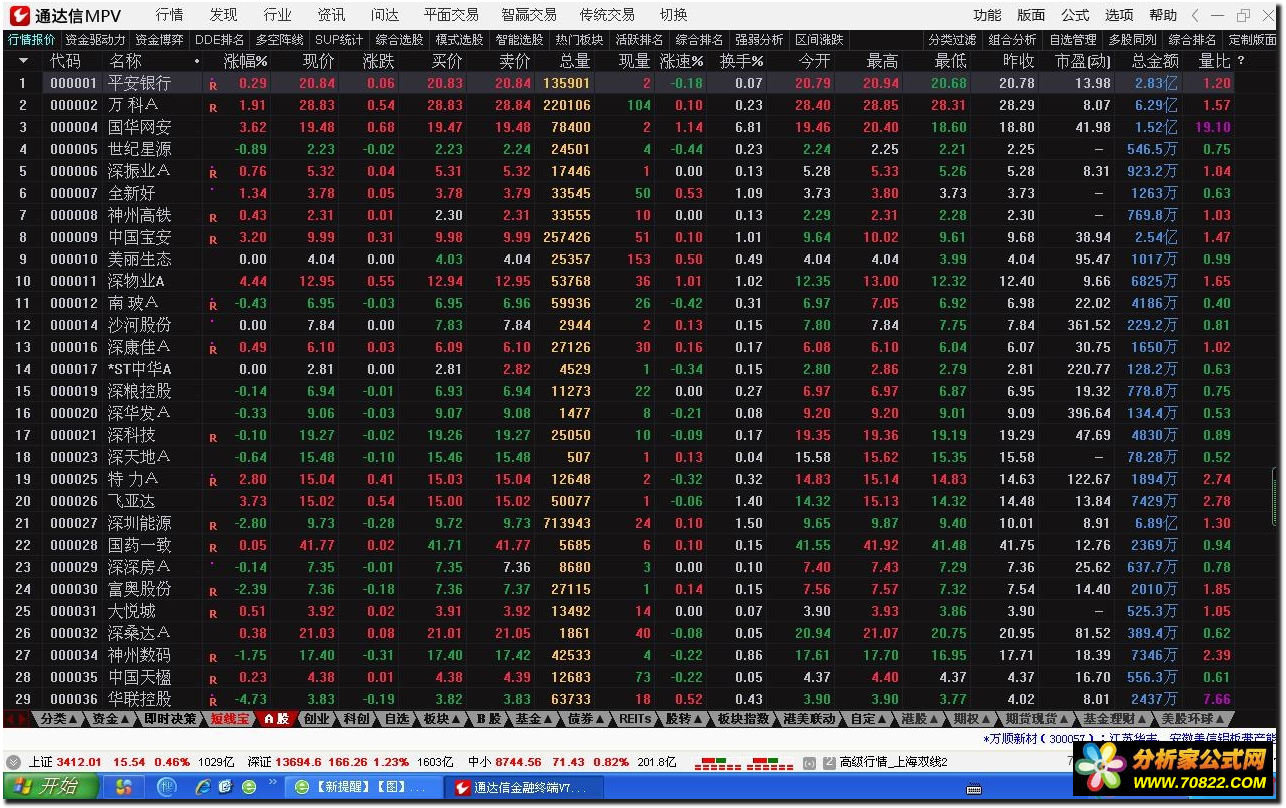The width and height of the screenshot is (1286, 808).
Task: Open the 平面交易 menu
Action: point(451,15)
